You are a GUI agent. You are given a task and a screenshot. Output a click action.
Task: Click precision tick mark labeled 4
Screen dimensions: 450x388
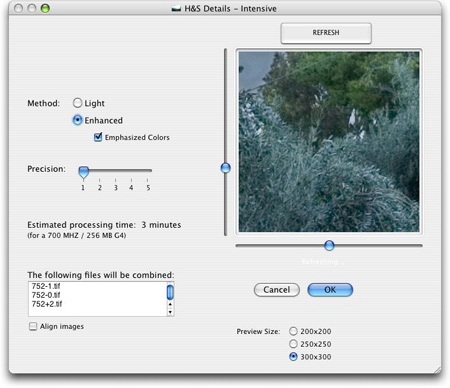point(131,185)
